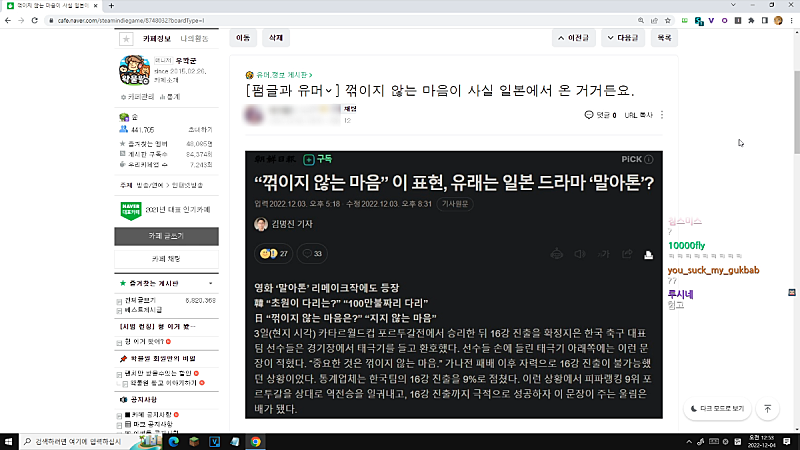Go to next post with 다음글
The width and height of the screenshot is (800, 450).
coord(623,38)
